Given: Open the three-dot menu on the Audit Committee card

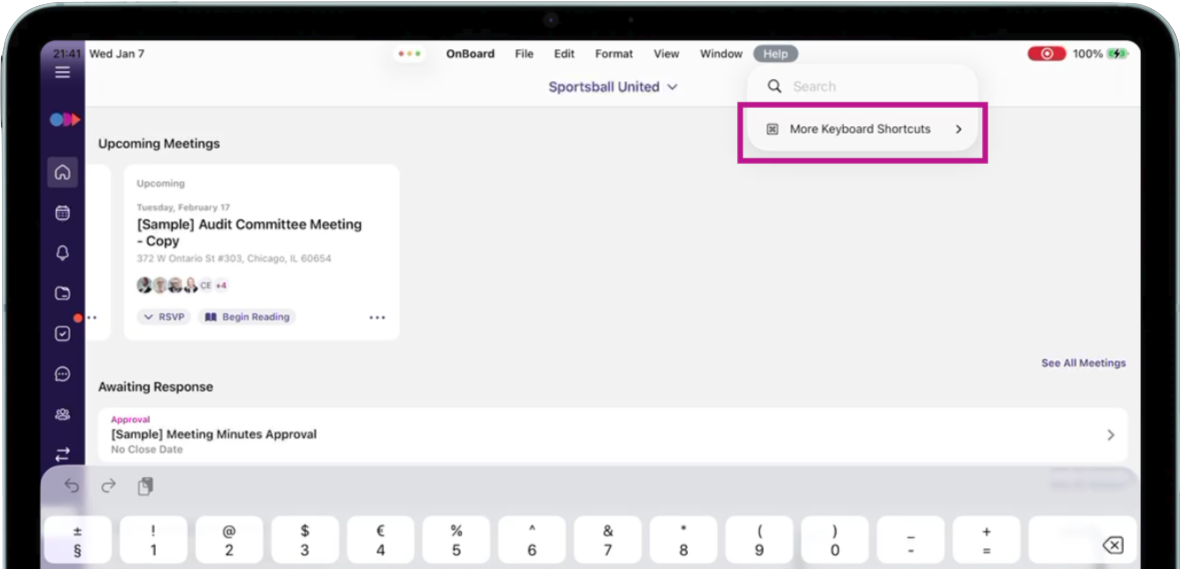Looking at the screenshot, I should point(377,318).
